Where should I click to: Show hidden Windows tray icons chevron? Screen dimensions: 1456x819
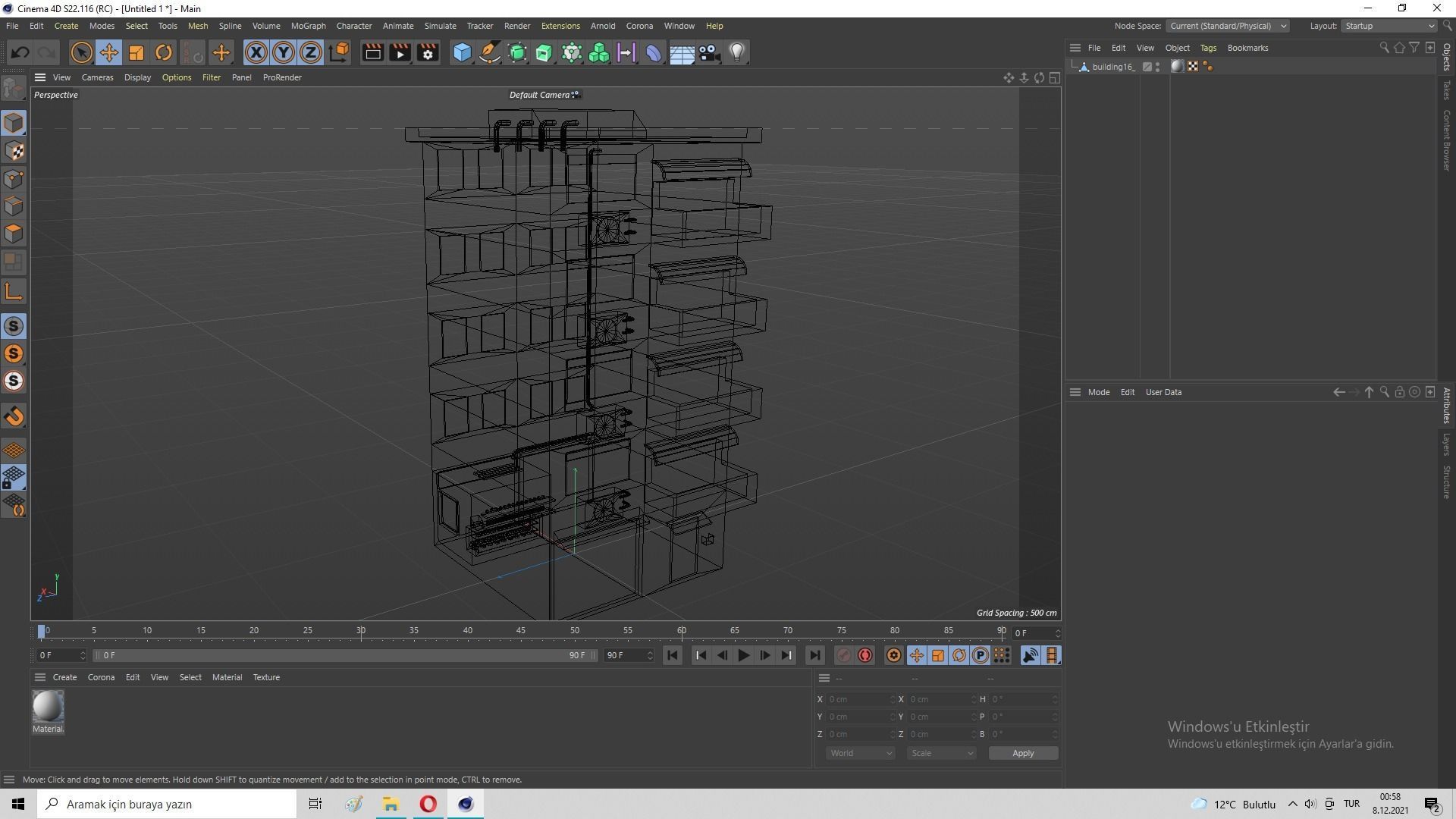(1293, 805)
